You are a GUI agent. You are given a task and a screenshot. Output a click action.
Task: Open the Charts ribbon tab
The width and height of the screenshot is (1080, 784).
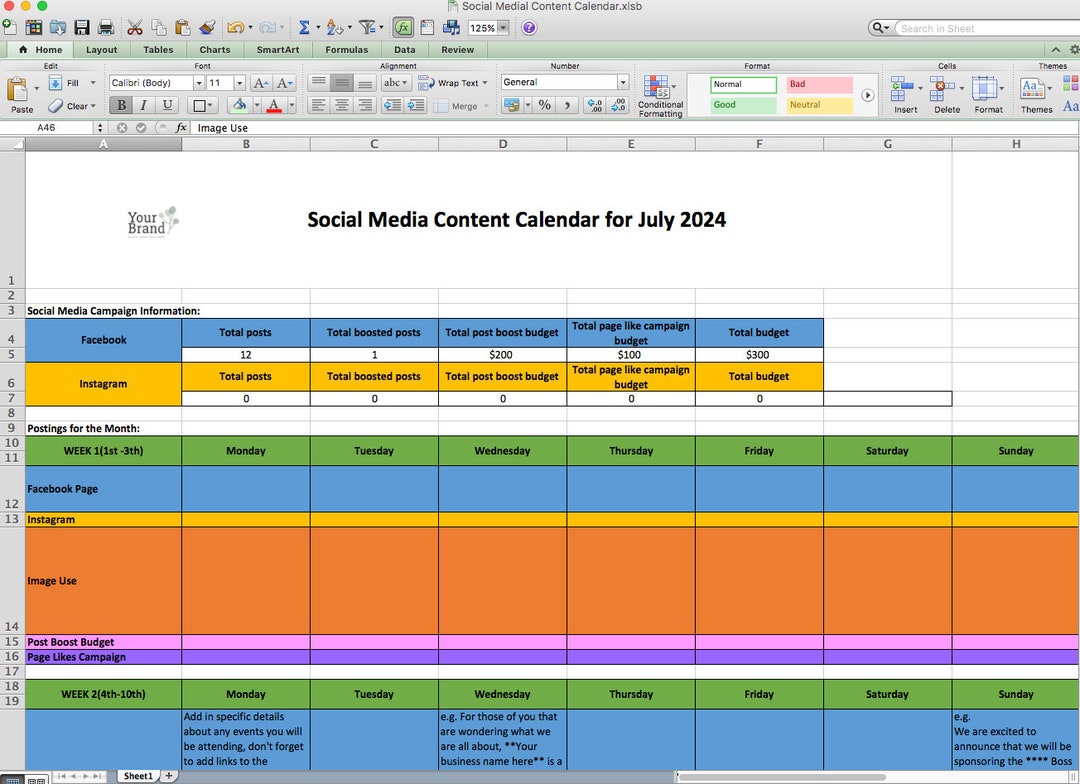[215, 49]
